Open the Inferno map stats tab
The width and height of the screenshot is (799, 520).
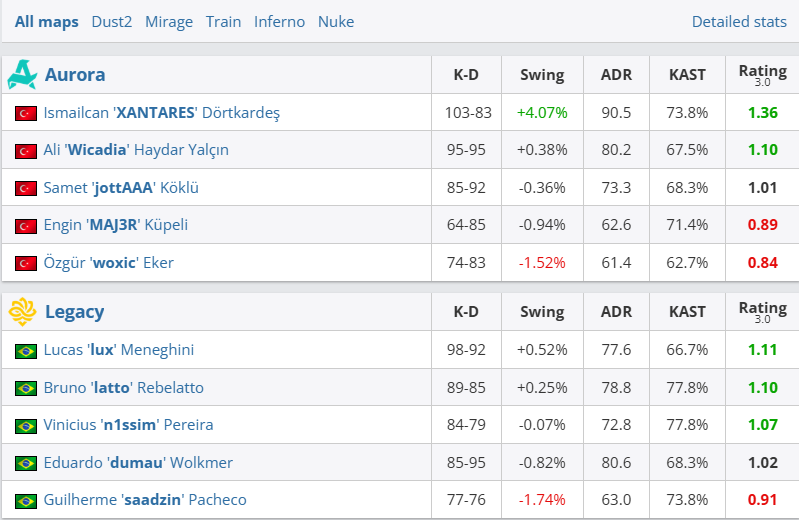tap(279, 21)
